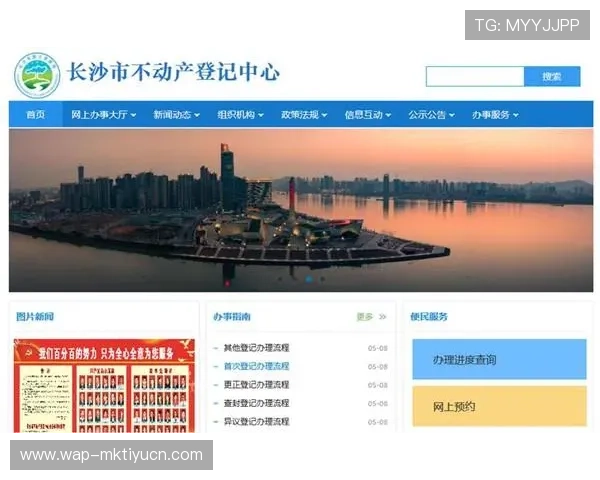This screenshot has height=480, width=600.
Task: Expand the 信息互动 dropdown menu
Action: click(x=368, y=114)
